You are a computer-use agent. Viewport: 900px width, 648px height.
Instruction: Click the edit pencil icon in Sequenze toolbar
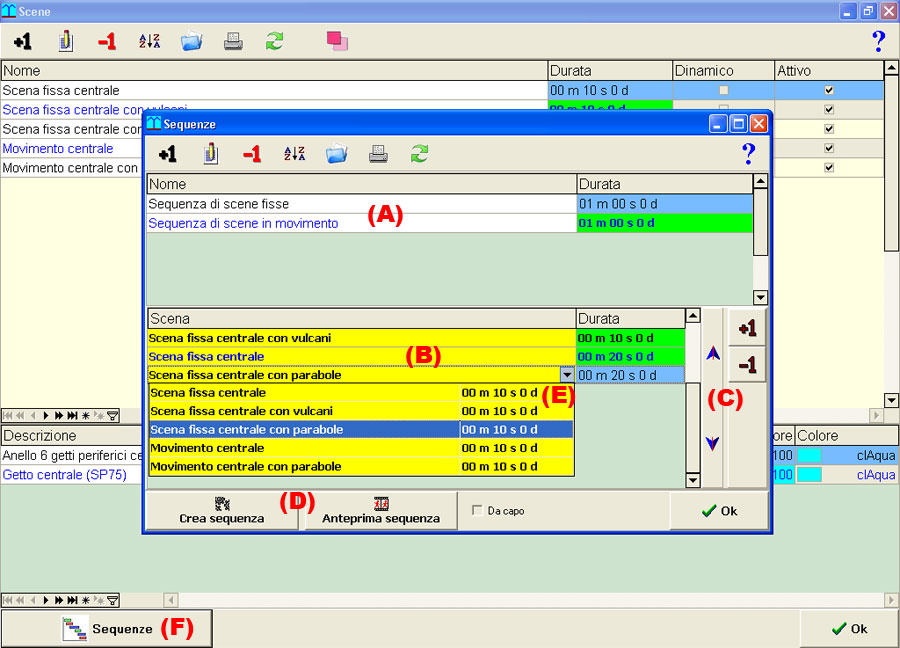(x=211, y=154)
